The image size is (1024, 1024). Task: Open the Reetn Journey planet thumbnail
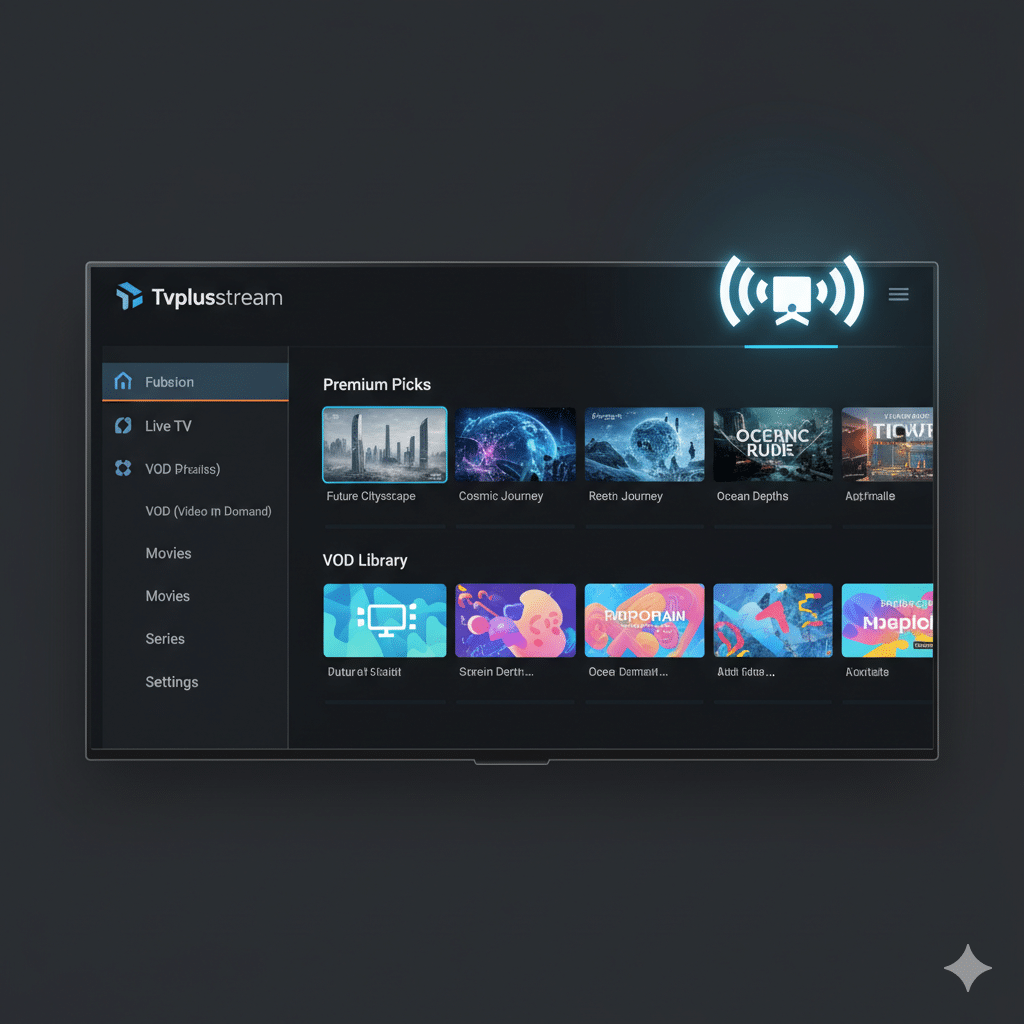coord(644,445)
